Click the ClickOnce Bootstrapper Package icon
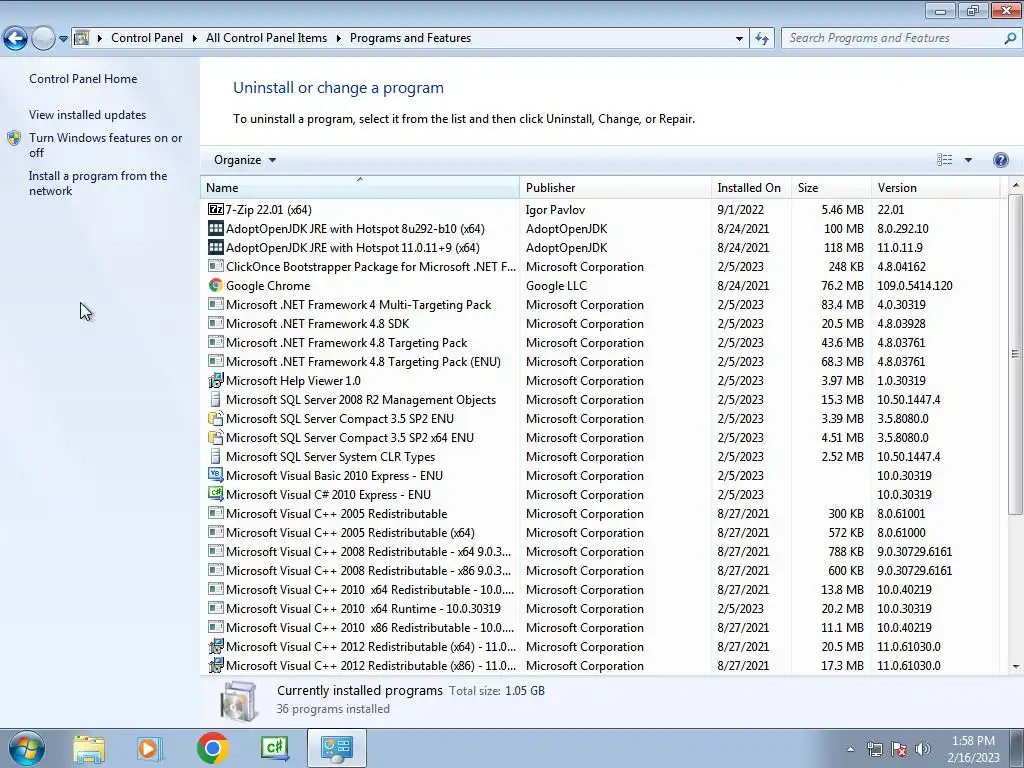This screenshot has height=768, width=1024. (x=216, y=266)
